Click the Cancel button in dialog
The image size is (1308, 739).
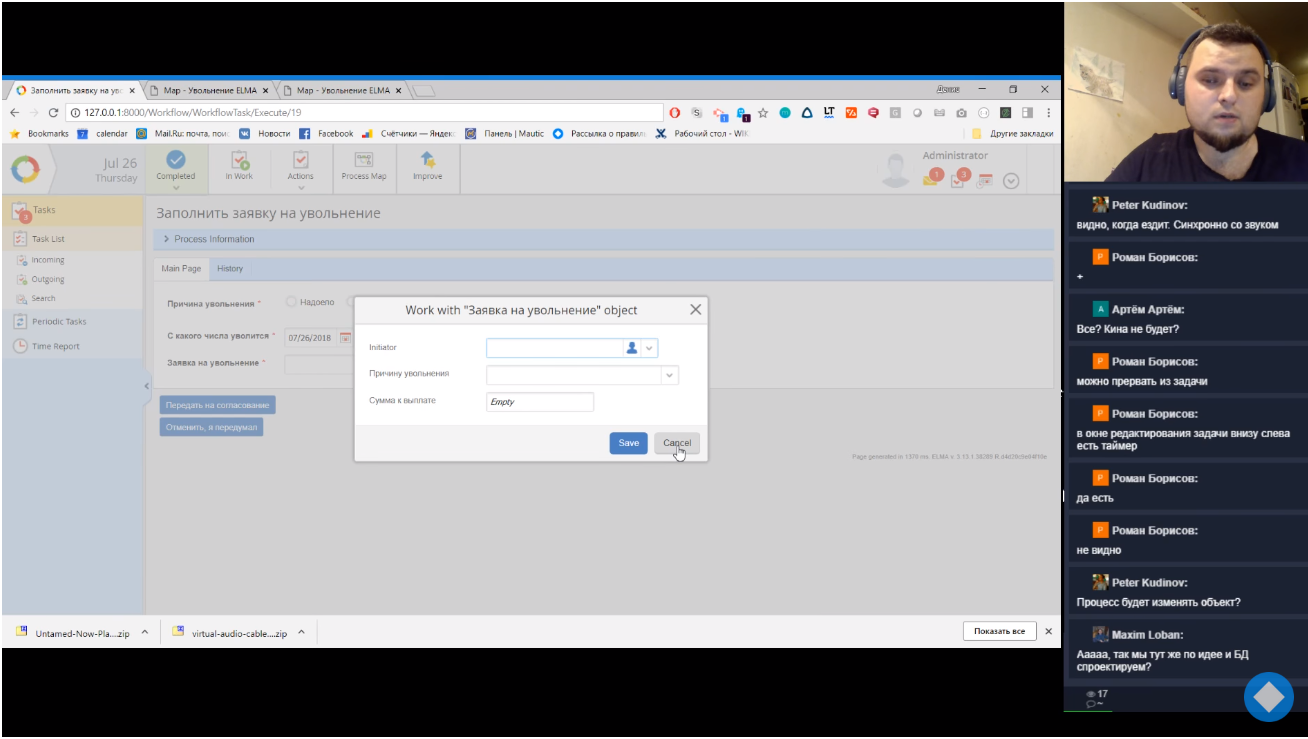point(677,443)
